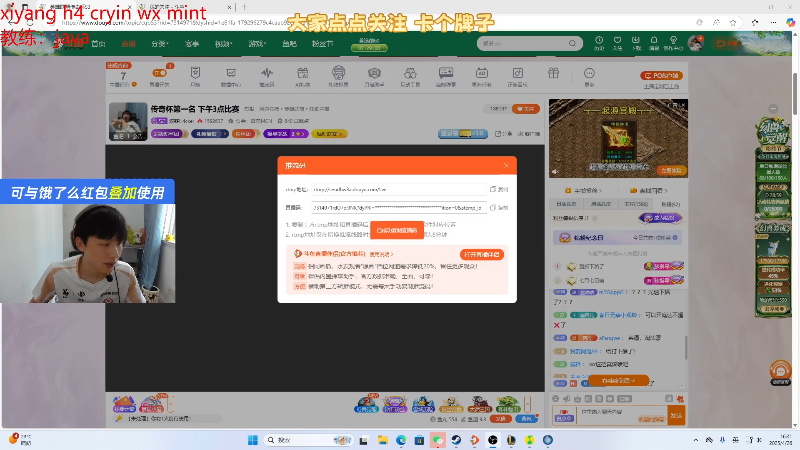Close the 推流码 dialog

click(506, 165)
